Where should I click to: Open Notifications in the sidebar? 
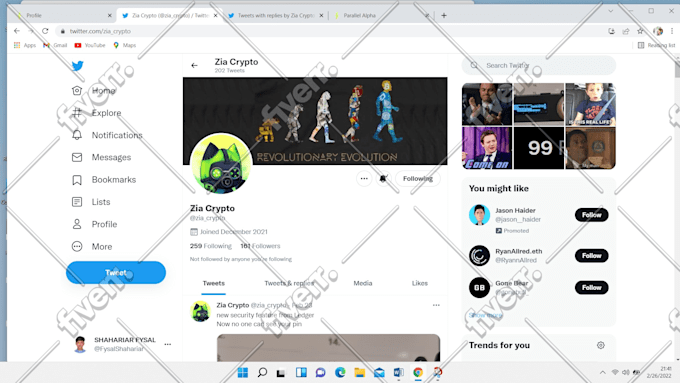click(x=107, y=135)
